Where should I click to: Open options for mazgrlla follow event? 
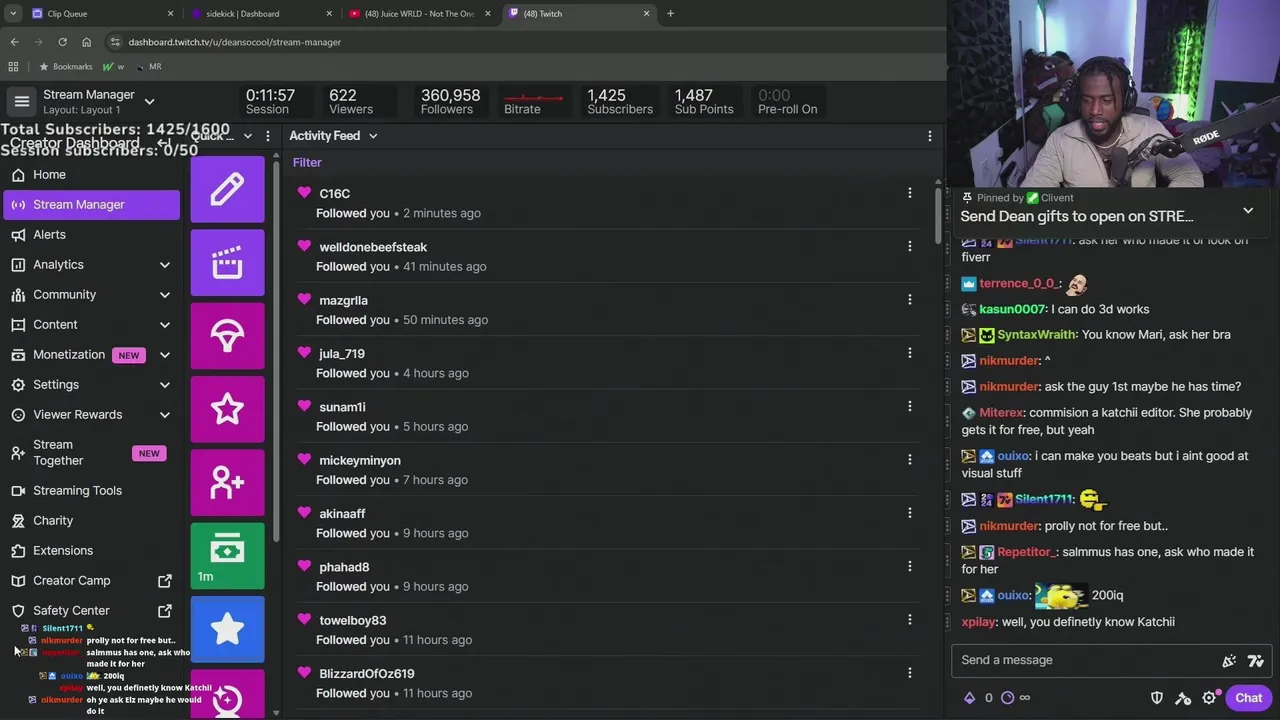(x=909, y=299)
